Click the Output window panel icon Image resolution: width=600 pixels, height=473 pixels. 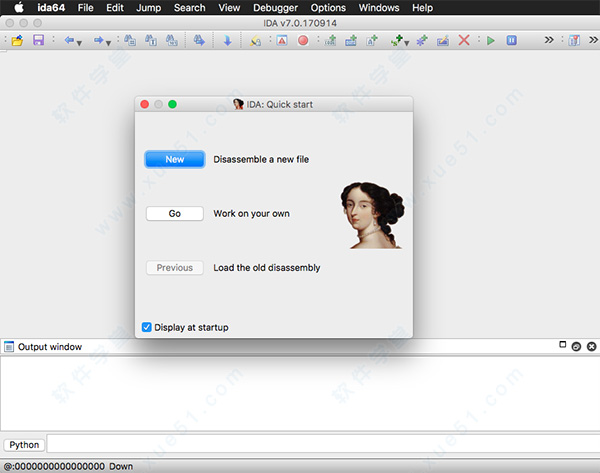coord(9,347)
